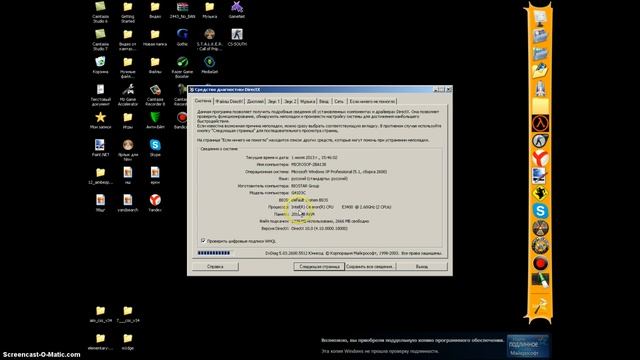Click the rocket icon in orange dock
The image size is (640, 360).
(540, 88)
